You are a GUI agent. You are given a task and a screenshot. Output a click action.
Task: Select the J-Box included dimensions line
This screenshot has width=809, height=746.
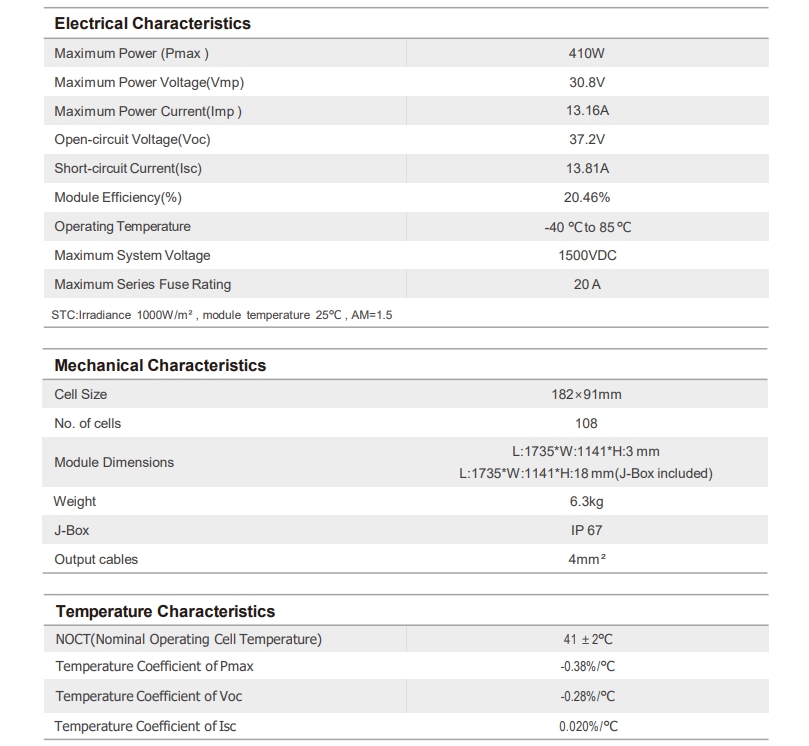[586, 474]
